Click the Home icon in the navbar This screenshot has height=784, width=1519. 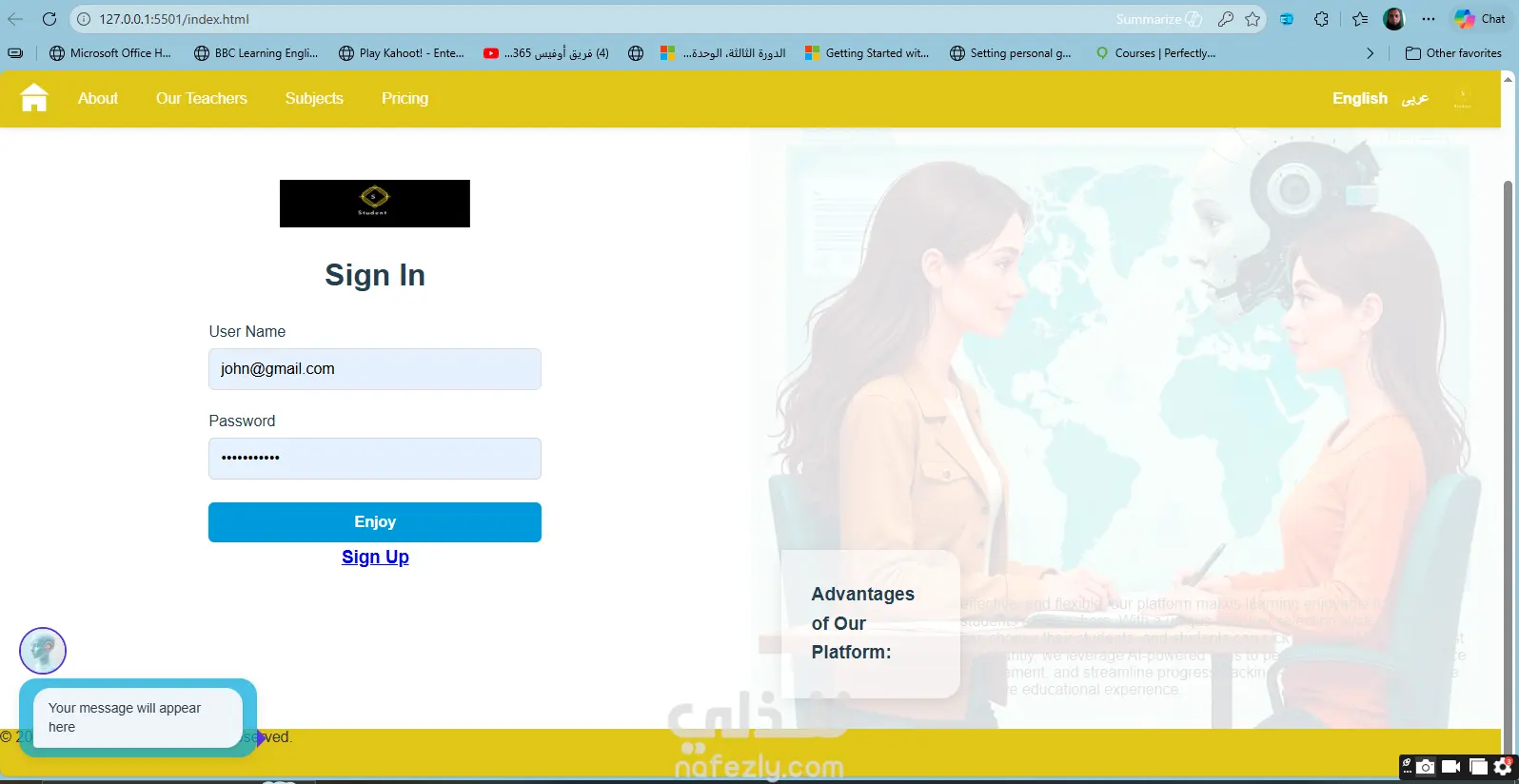tap(34, 98)
